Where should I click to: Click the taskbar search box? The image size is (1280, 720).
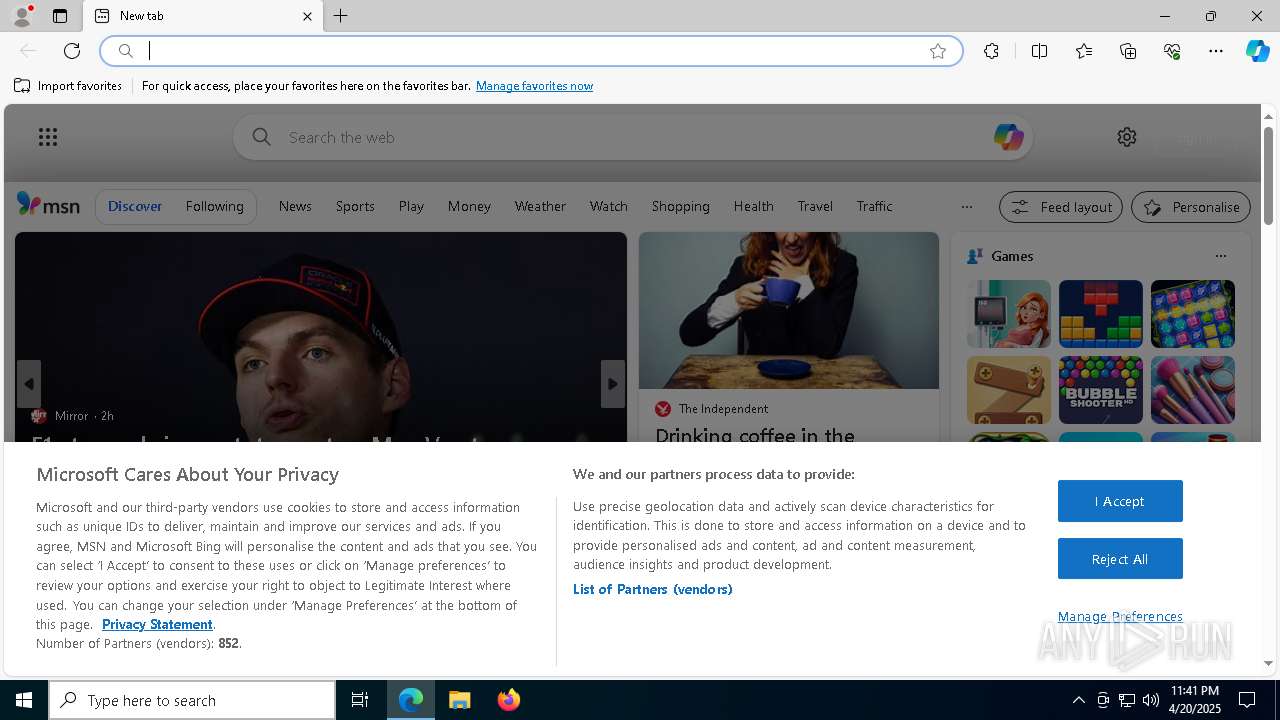192,700
